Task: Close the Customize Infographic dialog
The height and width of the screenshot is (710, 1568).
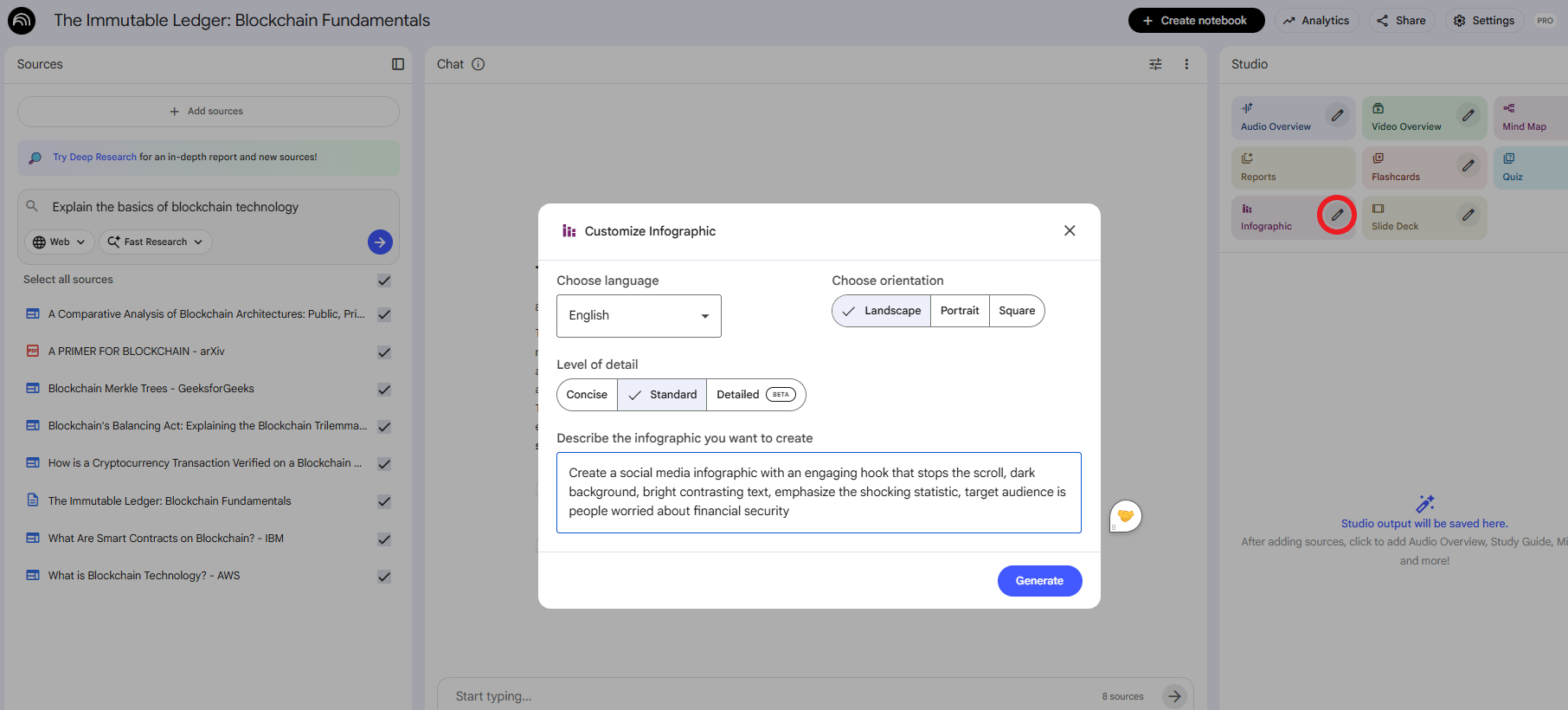Action: [x=1070, y=230]
